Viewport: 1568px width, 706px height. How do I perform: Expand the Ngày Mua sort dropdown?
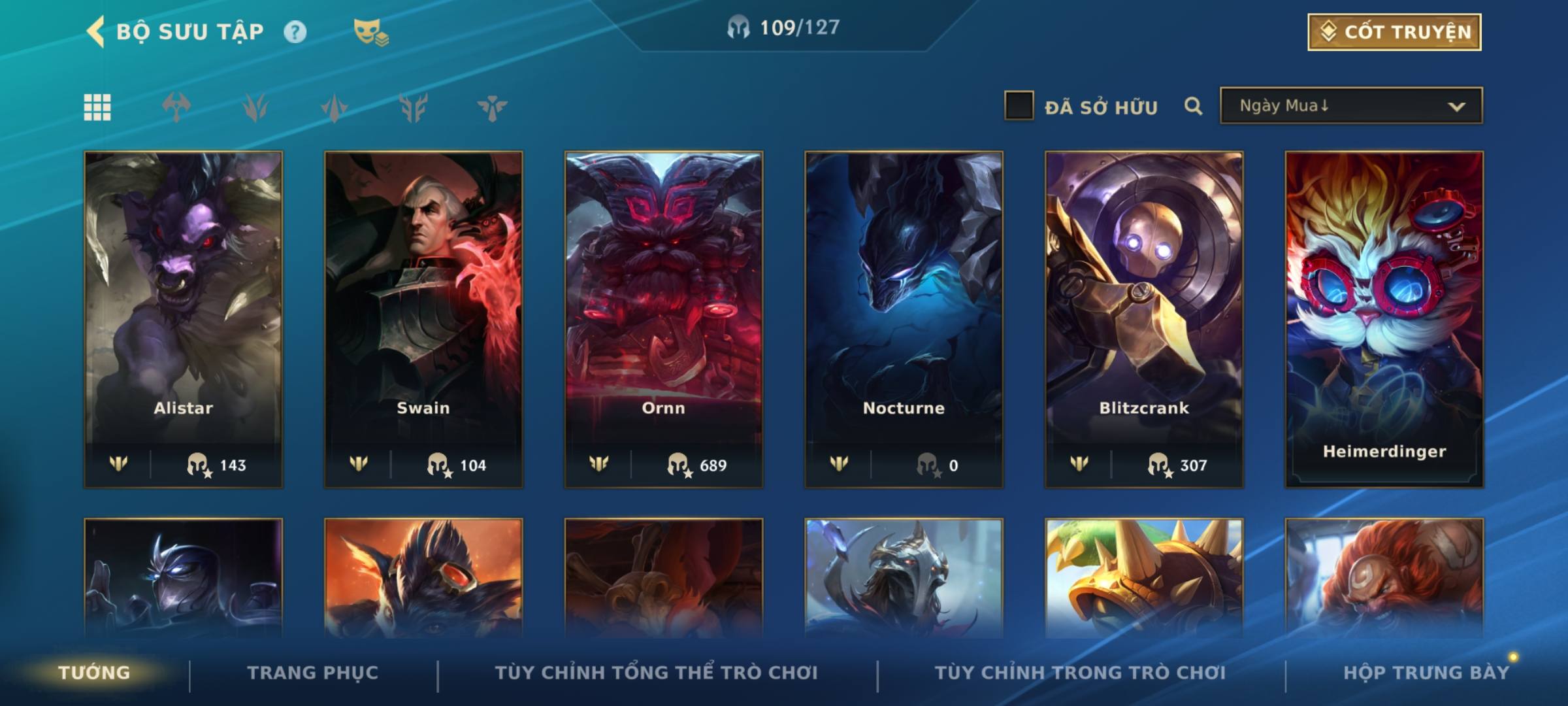pos(1351,105)
